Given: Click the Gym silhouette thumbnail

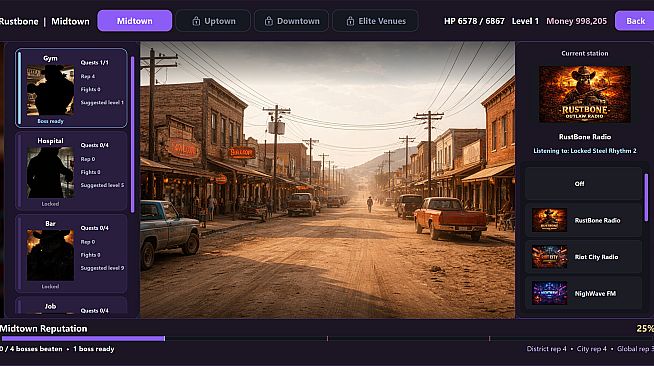Looking at the screenshot, I should tap(50, 90).
